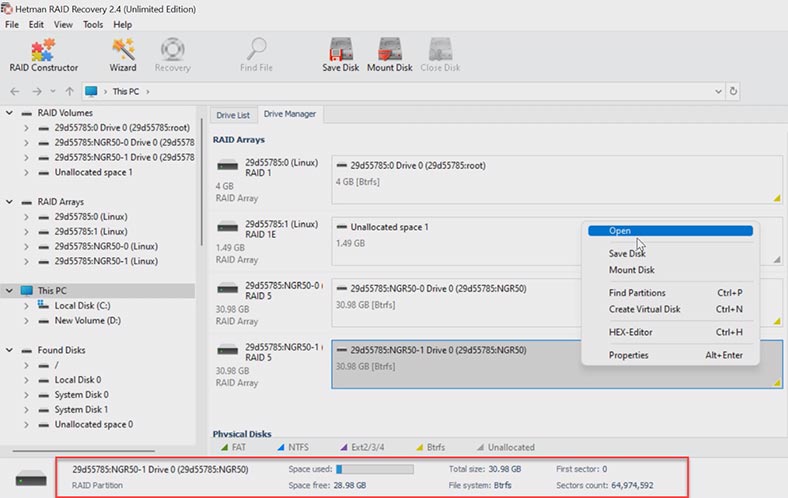
Task: Go up one level arrow
Action: tap(69, 91)
